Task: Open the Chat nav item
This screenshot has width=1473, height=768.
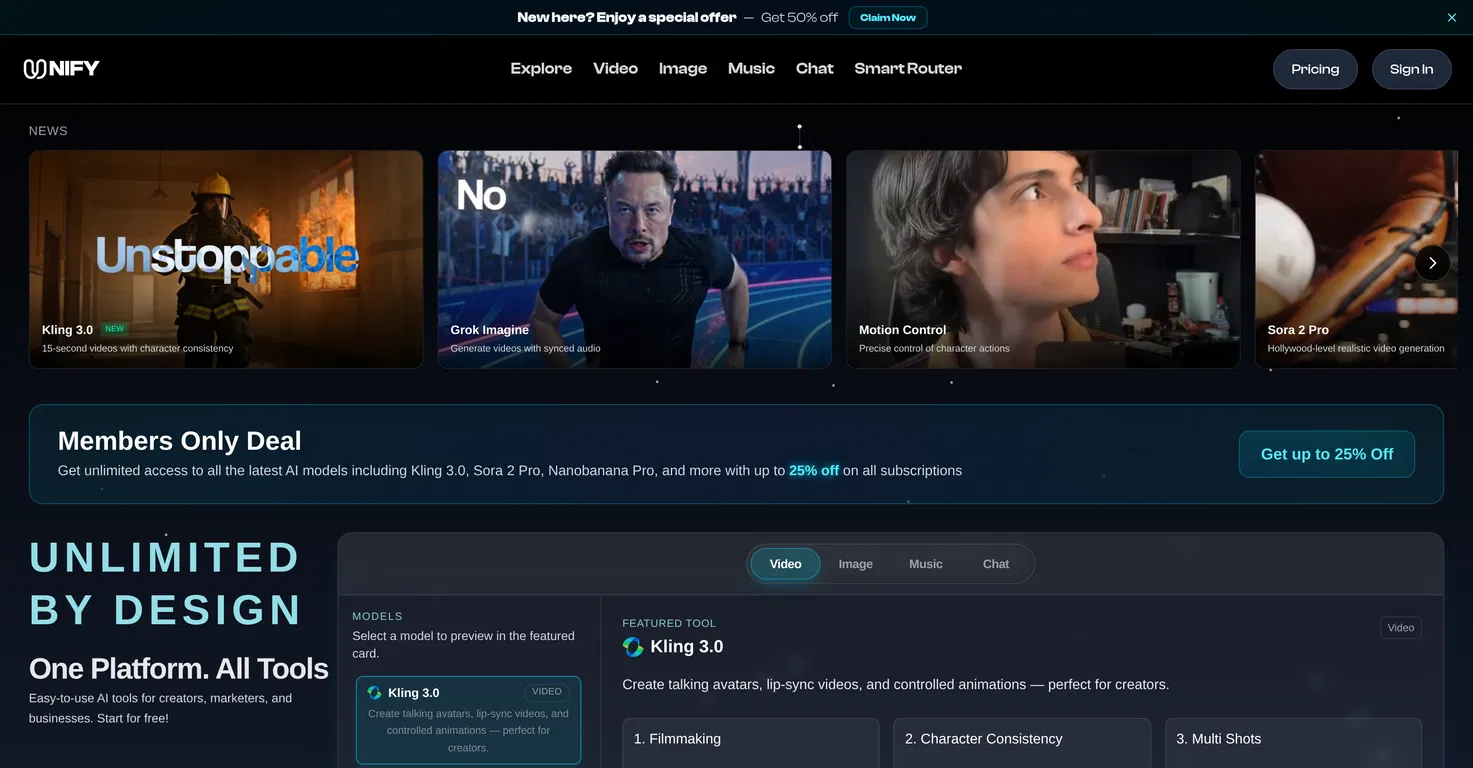Action: [815, 69]
